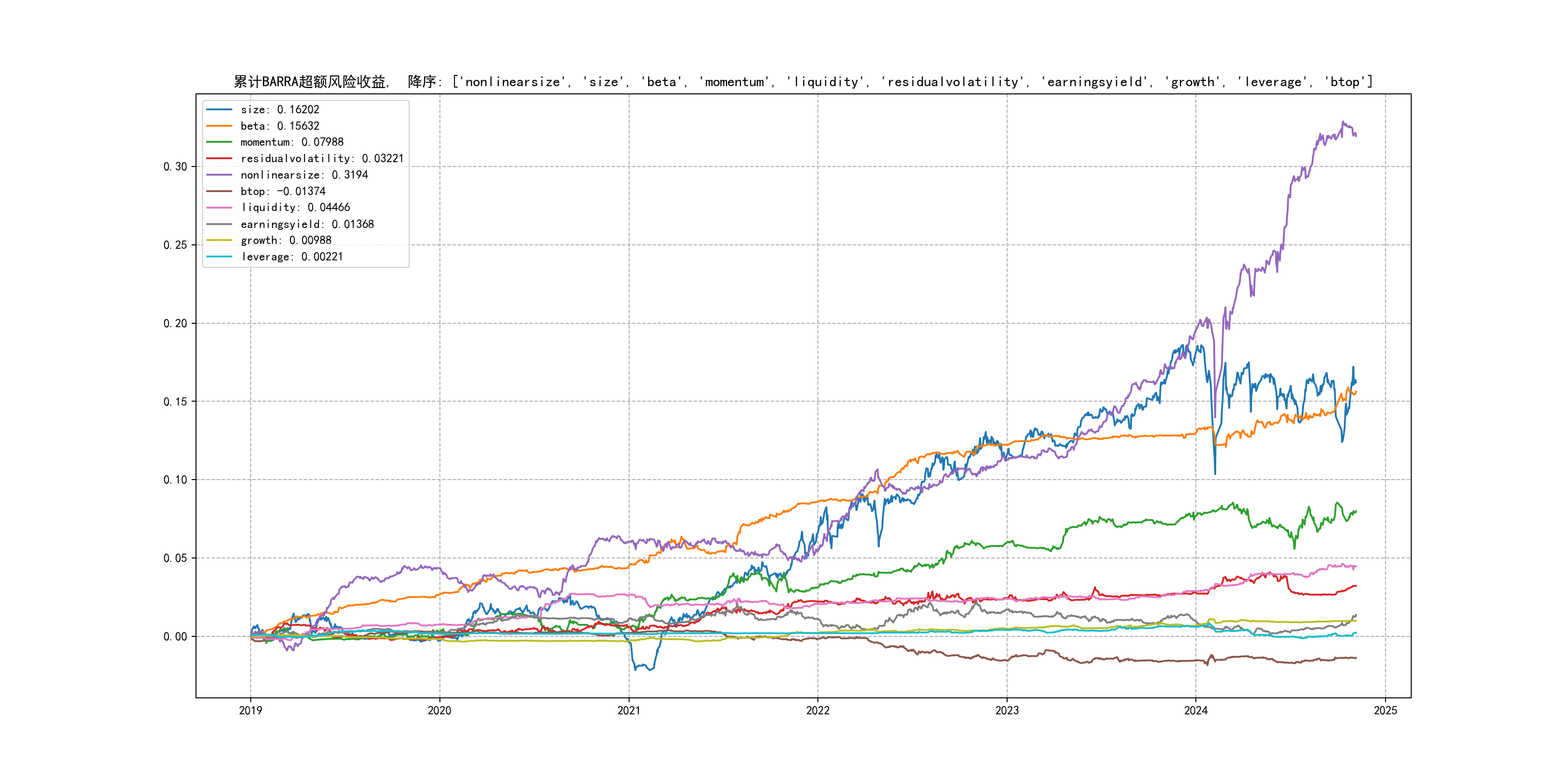
Task: Click the 2022 x-axis tick label
Action: [817, 710]
